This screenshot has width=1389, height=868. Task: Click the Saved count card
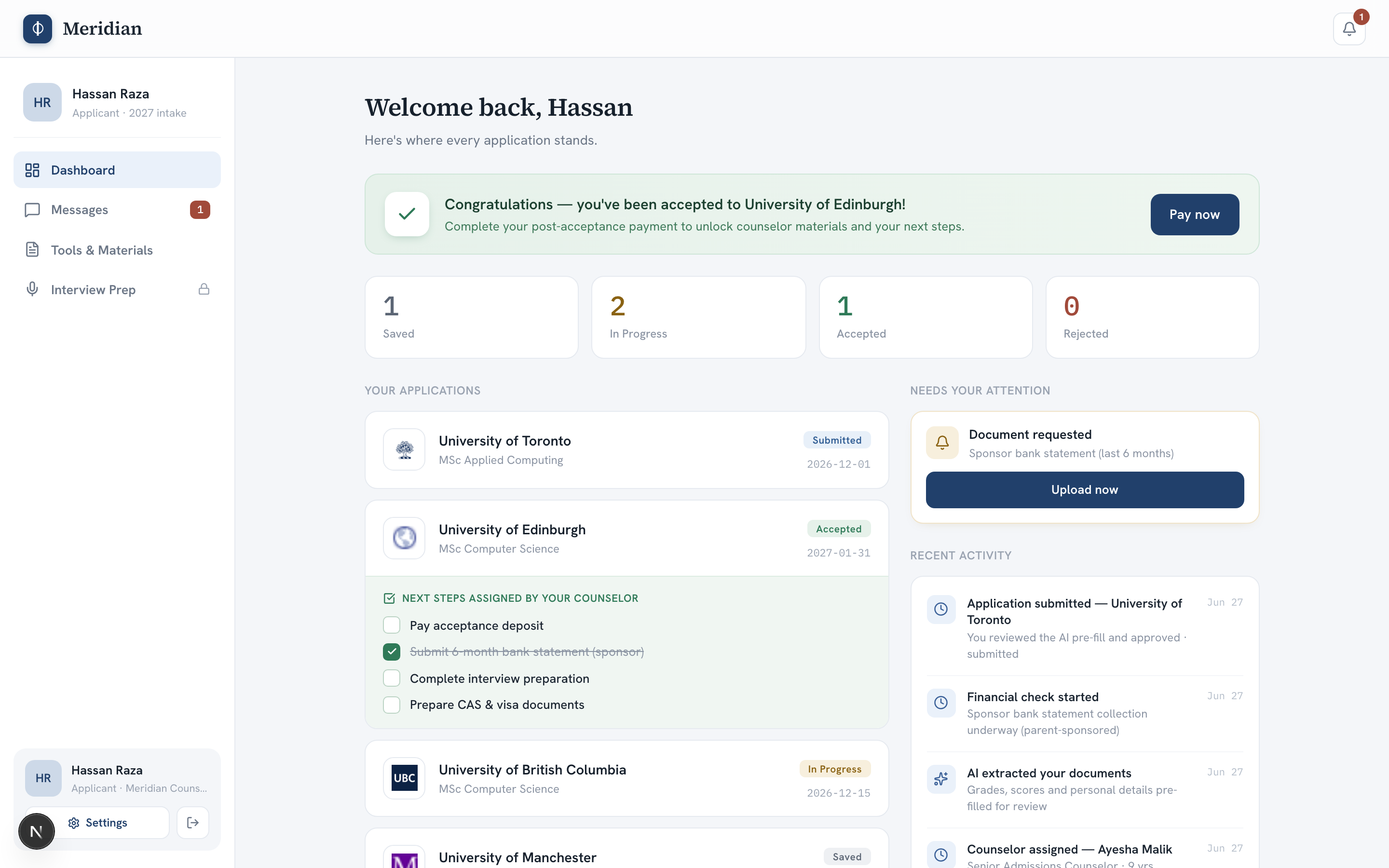click(x=471, y=317)
